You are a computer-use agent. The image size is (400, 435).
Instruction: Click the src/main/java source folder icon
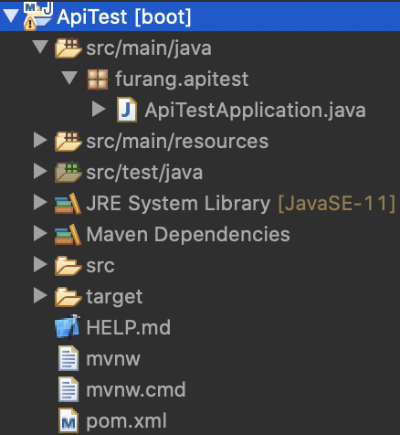68,48
